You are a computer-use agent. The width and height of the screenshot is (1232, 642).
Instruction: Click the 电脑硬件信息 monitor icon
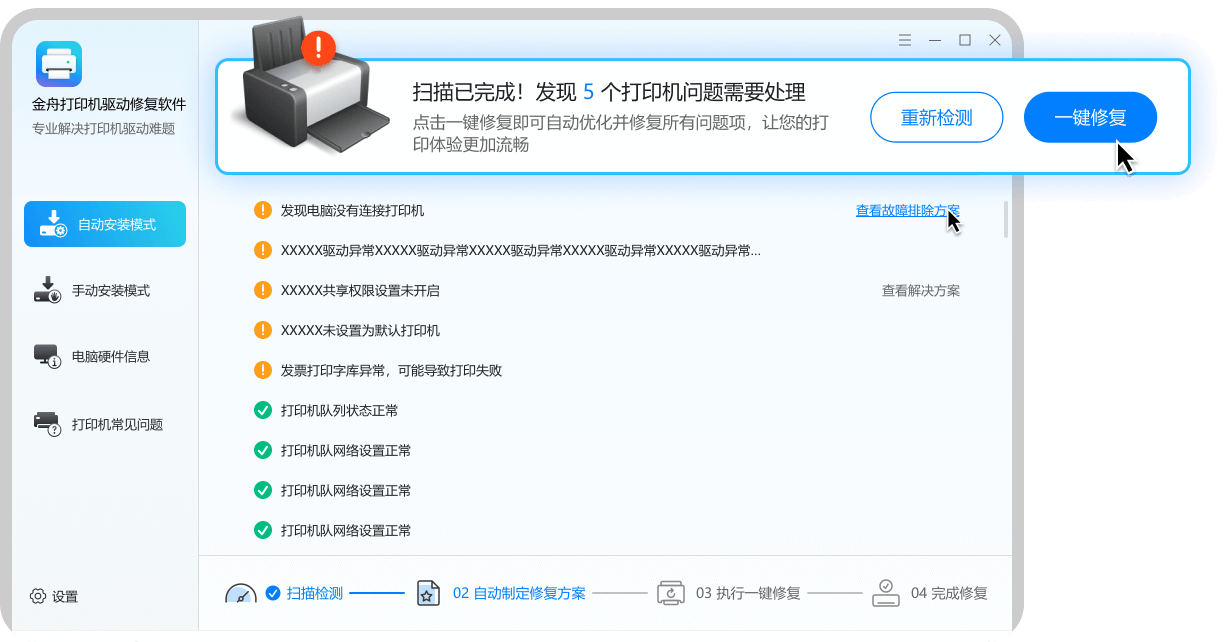click(47, 357)
